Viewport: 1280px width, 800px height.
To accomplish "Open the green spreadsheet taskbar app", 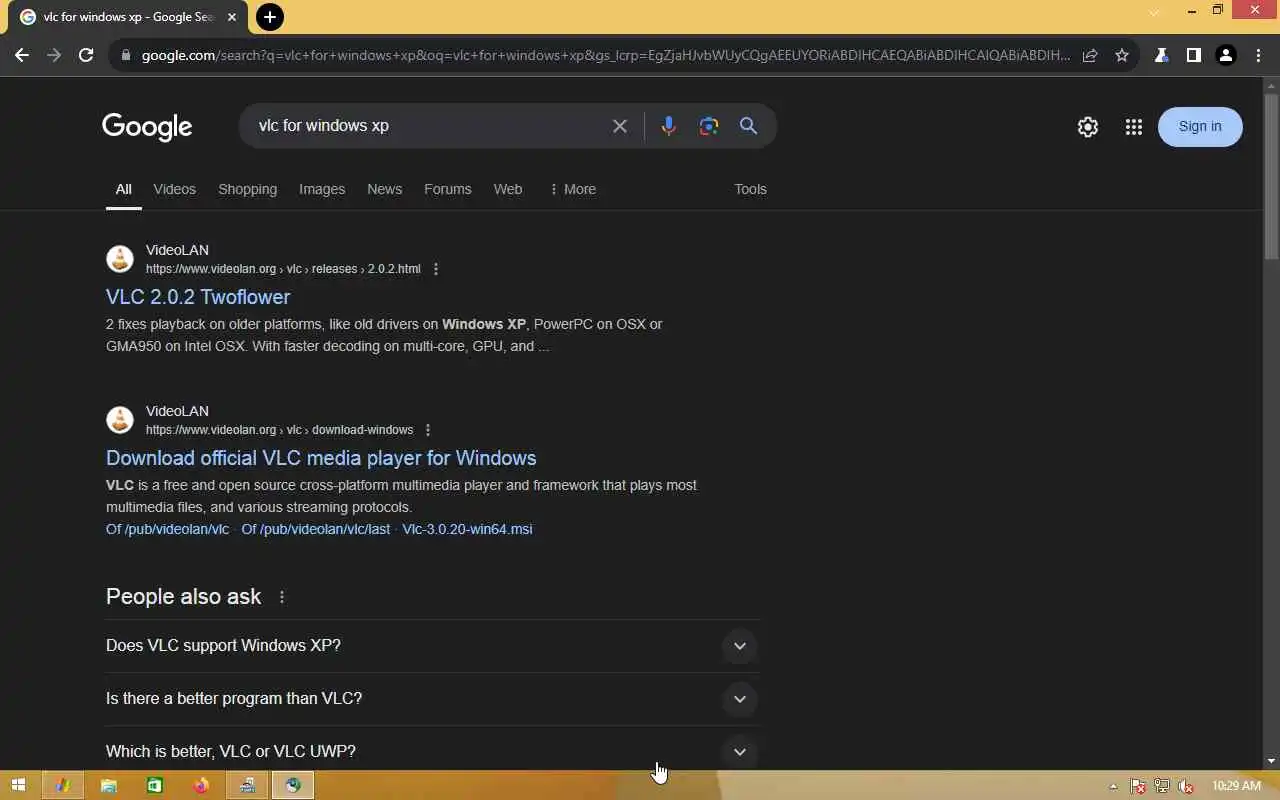I will (x=155, y=786).
